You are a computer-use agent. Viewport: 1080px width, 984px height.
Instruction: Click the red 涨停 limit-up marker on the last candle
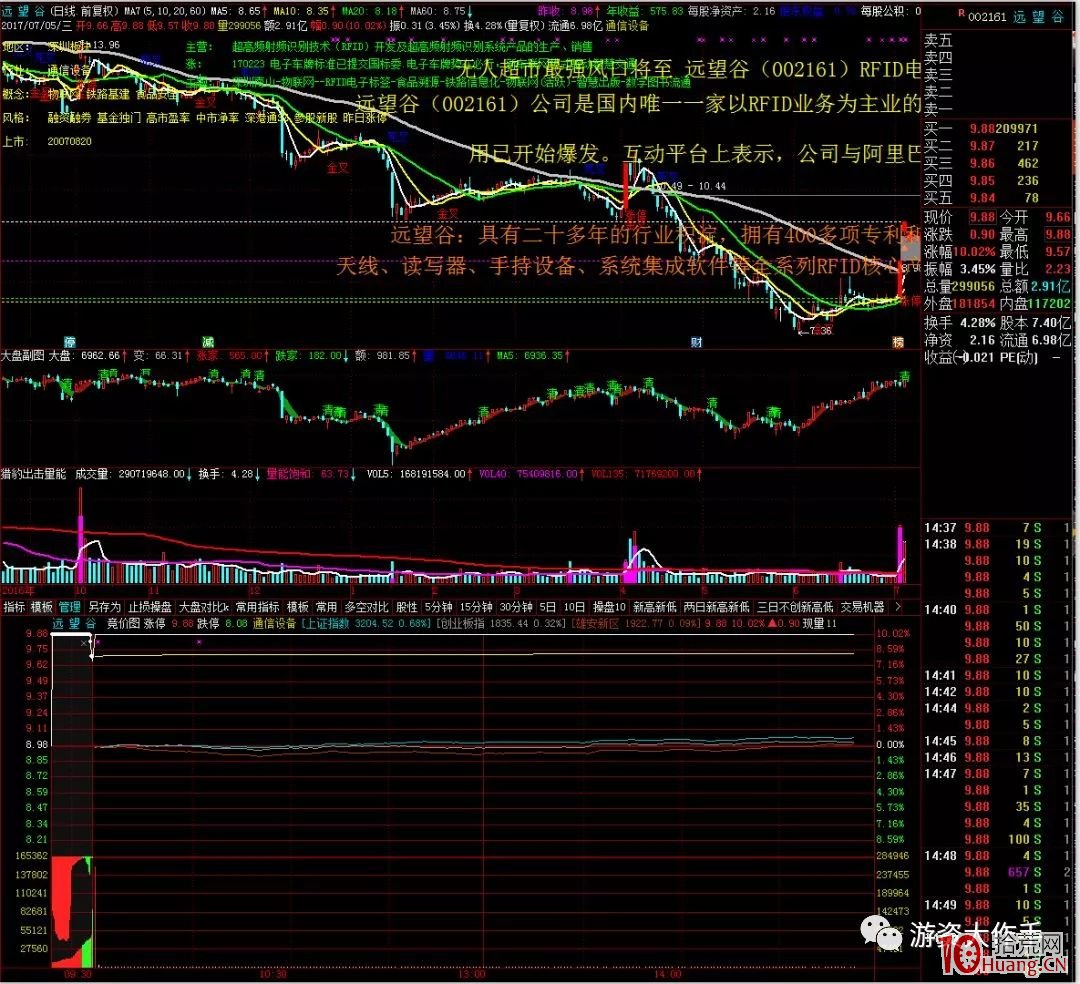908,300
